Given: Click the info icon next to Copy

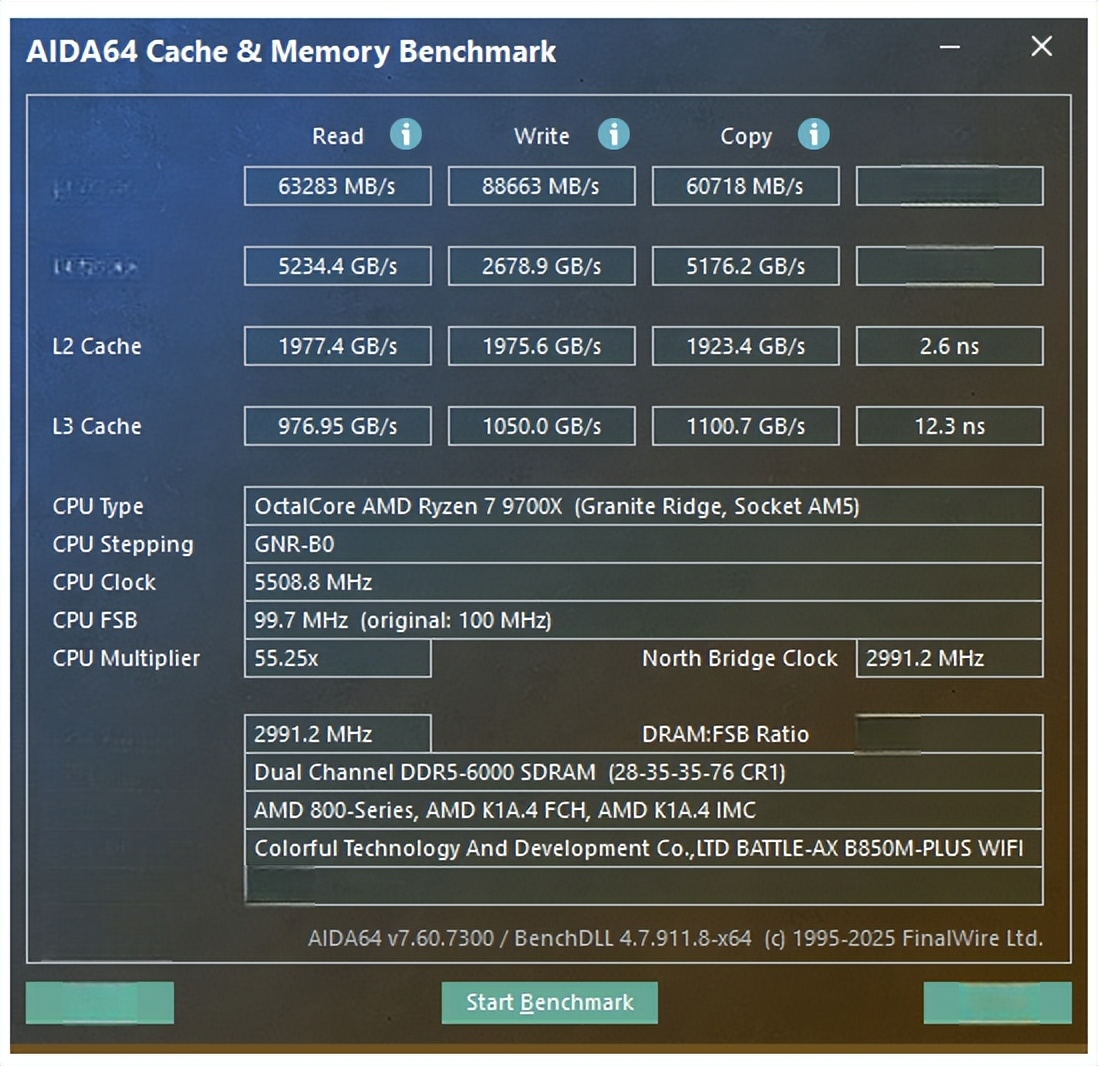Looking at the screenshot, I should 814,134.
